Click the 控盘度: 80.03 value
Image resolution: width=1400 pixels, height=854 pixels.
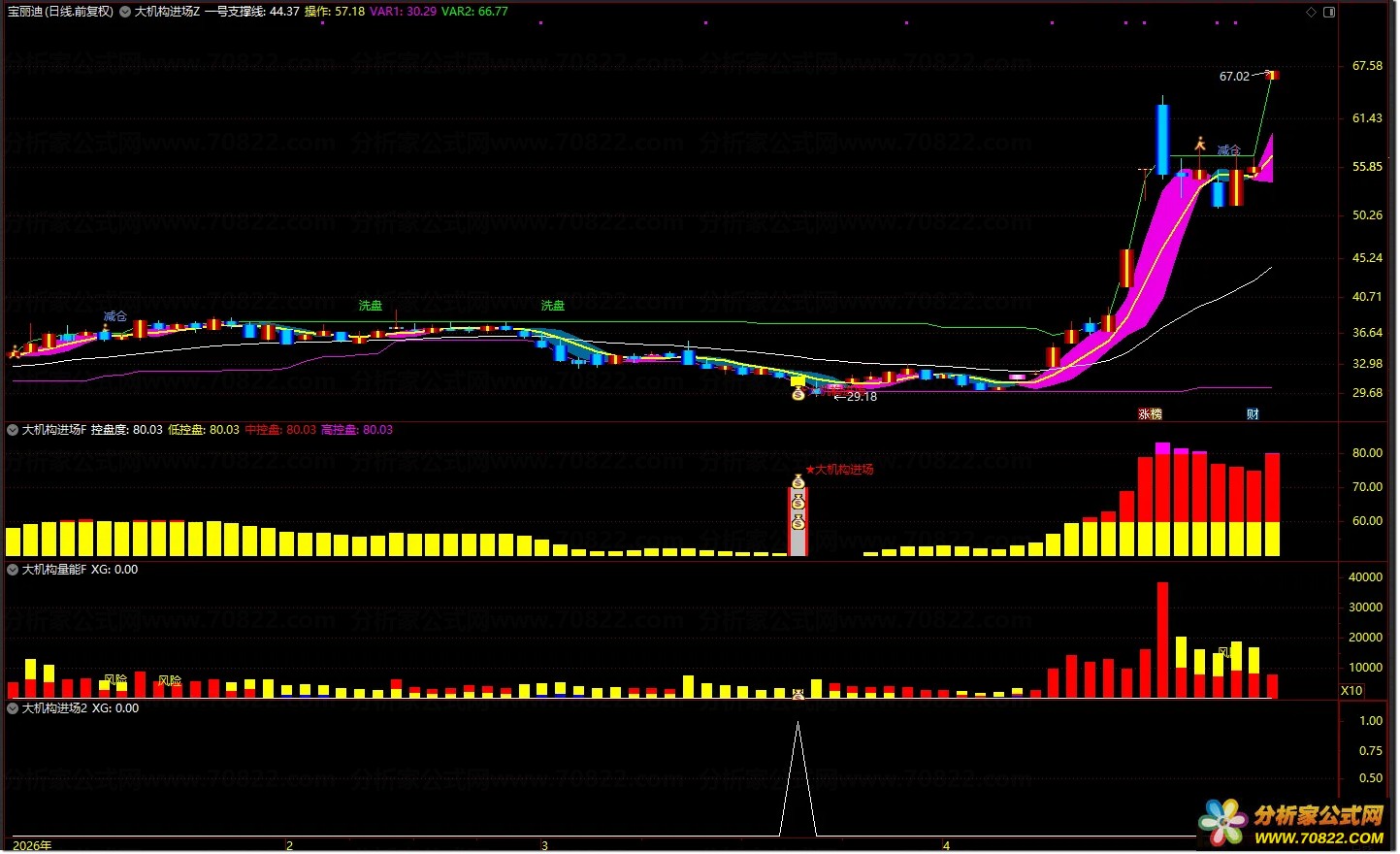tap(126, 430)
